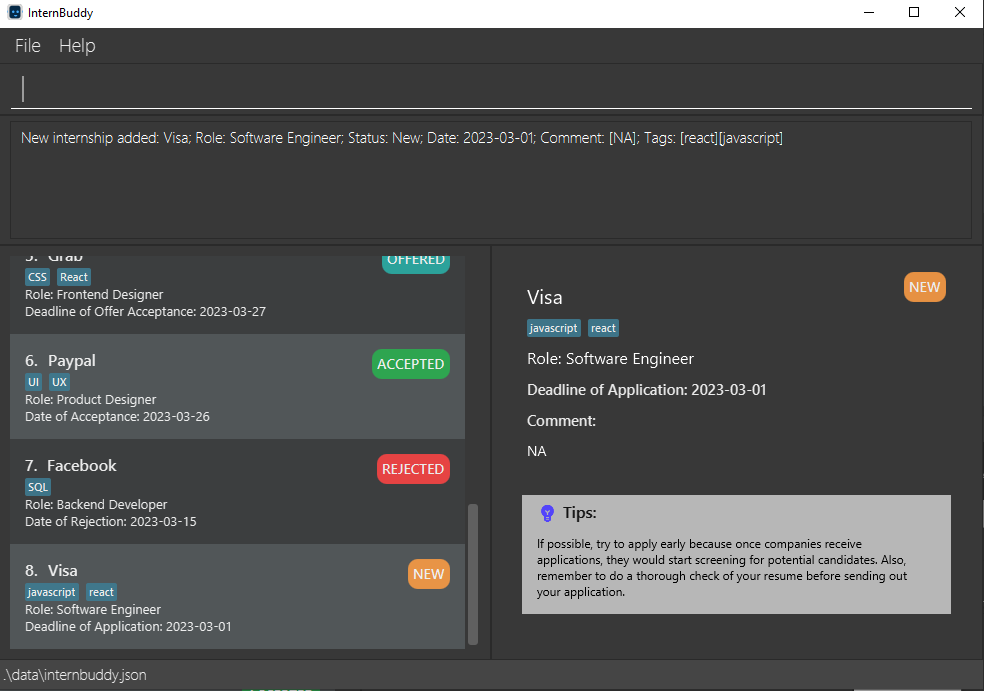Click the CSS tag on Grab

point(37,277)
